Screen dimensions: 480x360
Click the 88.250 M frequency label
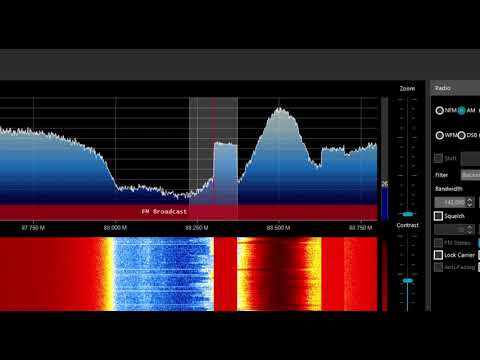pyautogui.click(x=197, y=228)
